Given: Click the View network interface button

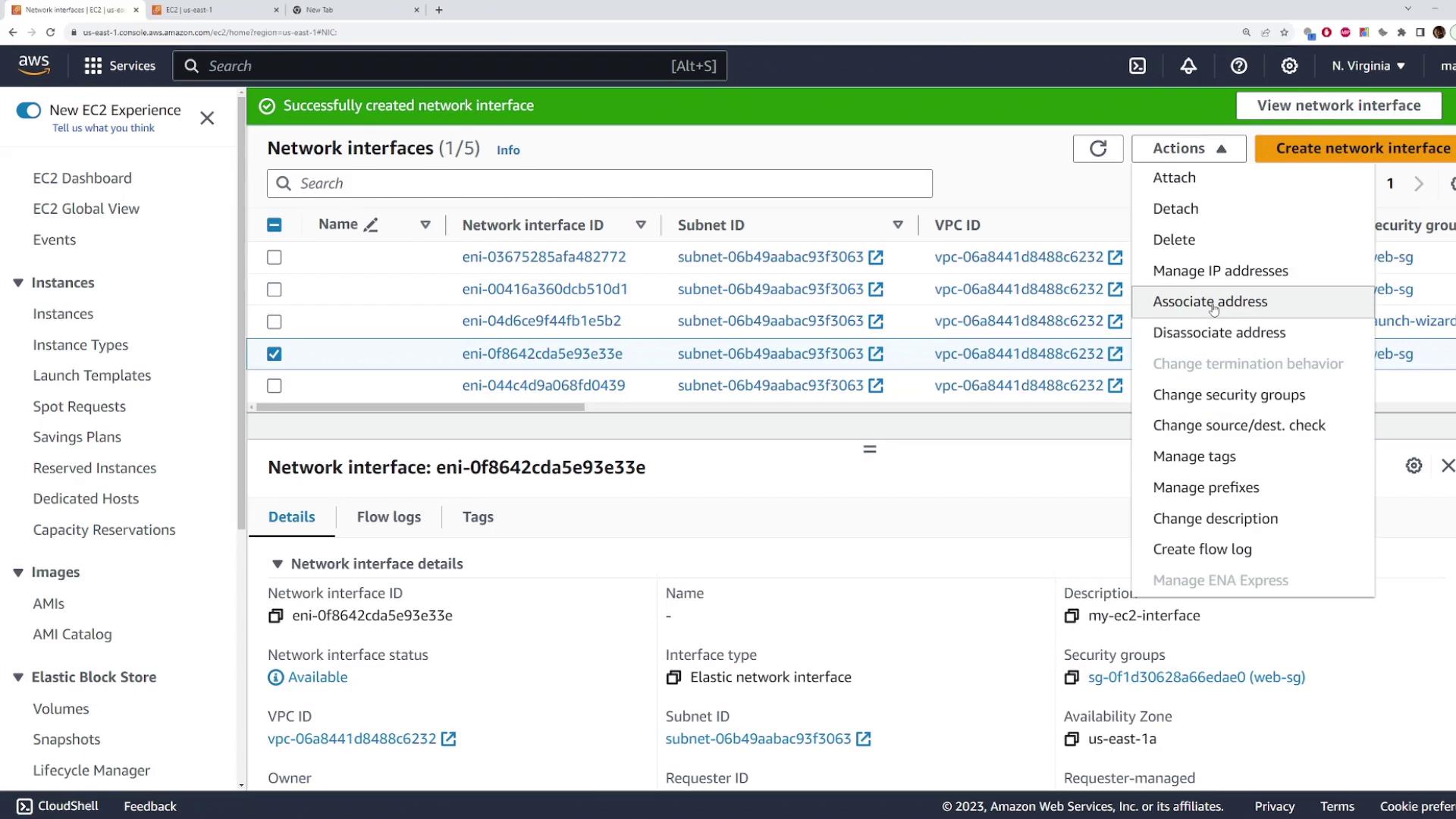Looking at the screenshot, I should [1338, 105].
